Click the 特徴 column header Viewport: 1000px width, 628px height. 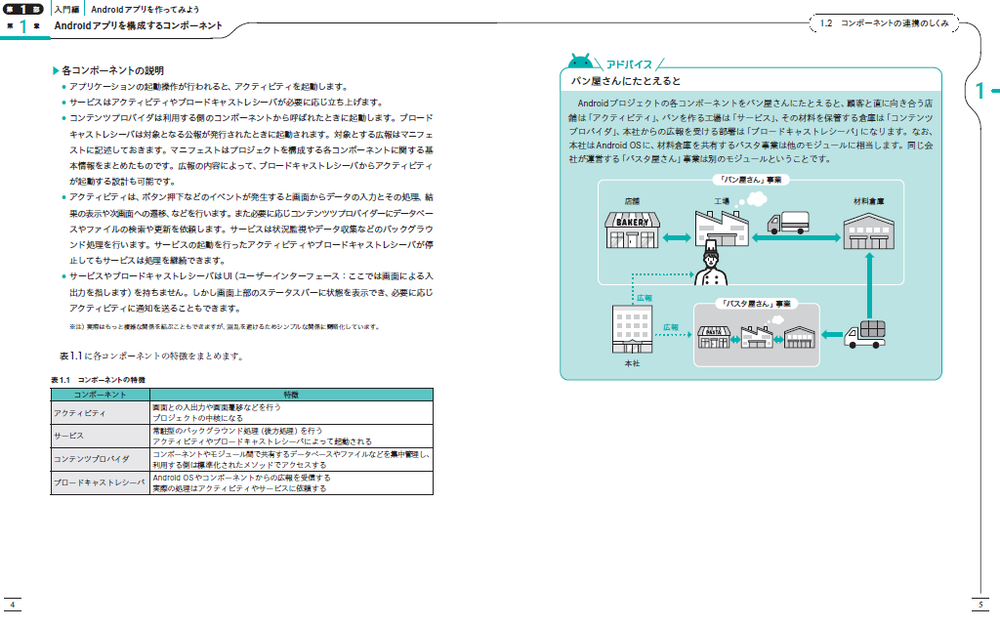click(291, 395)
